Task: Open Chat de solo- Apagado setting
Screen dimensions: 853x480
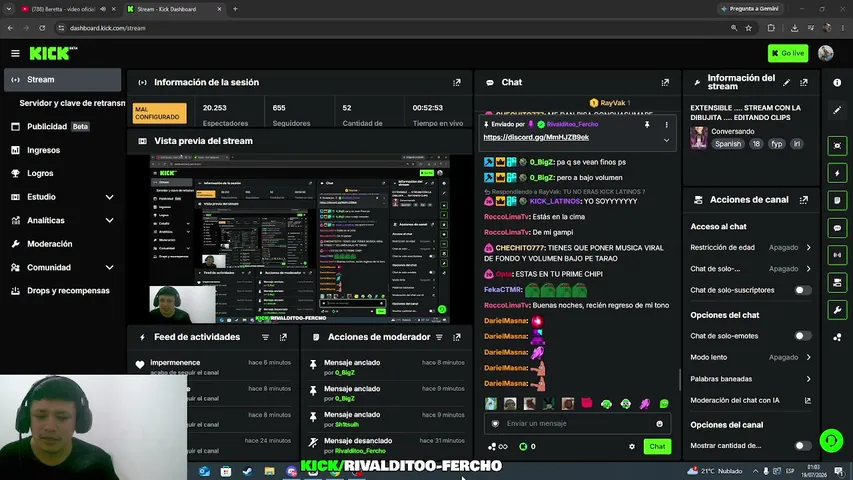Action: 751,269
